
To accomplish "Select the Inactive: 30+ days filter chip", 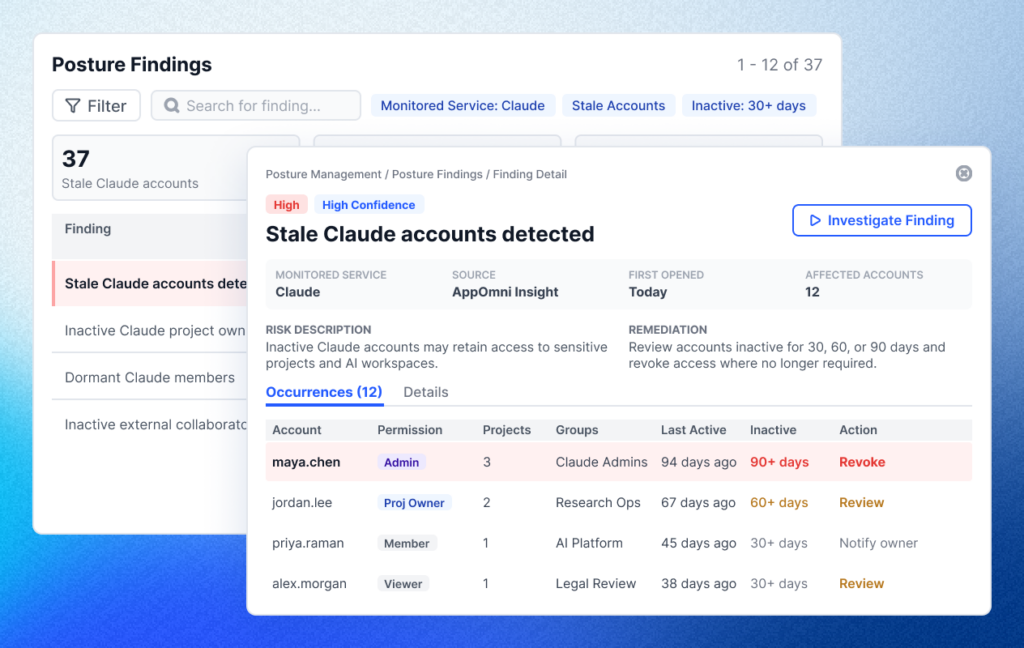I will (x=748, y=106).
